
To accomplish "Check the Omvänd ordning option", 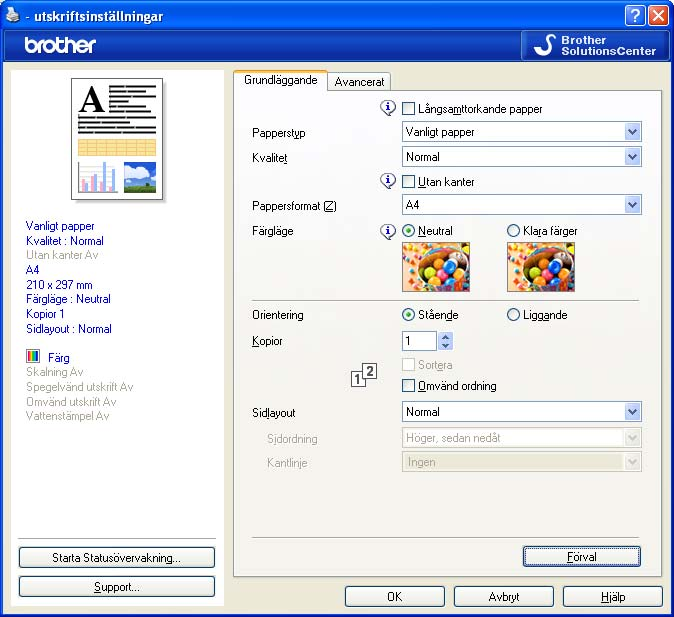I will click(x=408, y=385).
